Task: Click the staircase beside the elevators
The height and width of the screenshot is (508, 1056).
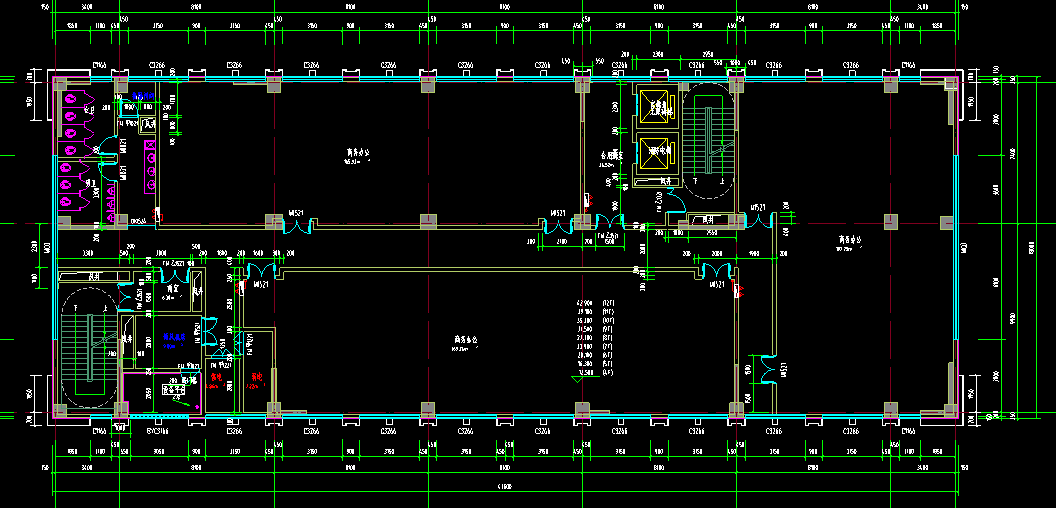Action: pos(711,138)
